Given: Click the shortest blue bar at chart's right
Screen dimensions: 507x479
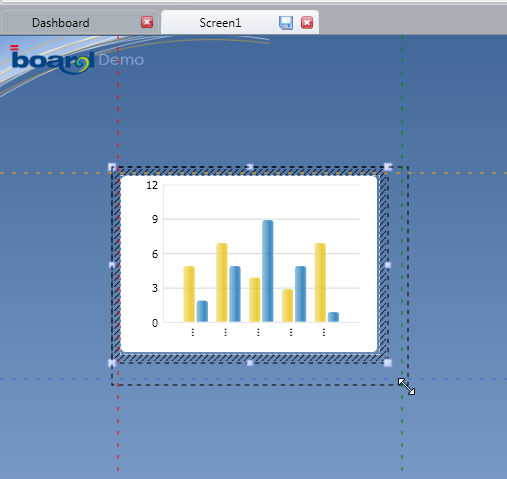Looking at the screenshot, I should click(x=333, y=317).
